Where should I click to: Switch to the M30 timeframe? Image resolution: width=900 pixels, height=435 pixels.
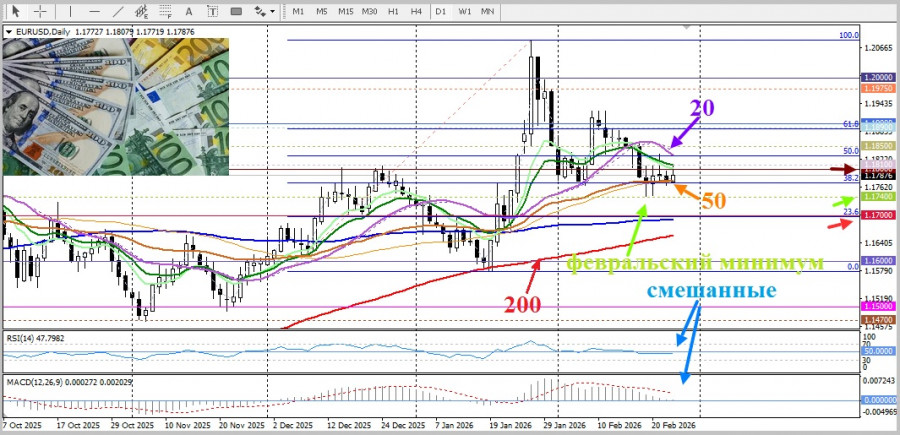point(370,11)
